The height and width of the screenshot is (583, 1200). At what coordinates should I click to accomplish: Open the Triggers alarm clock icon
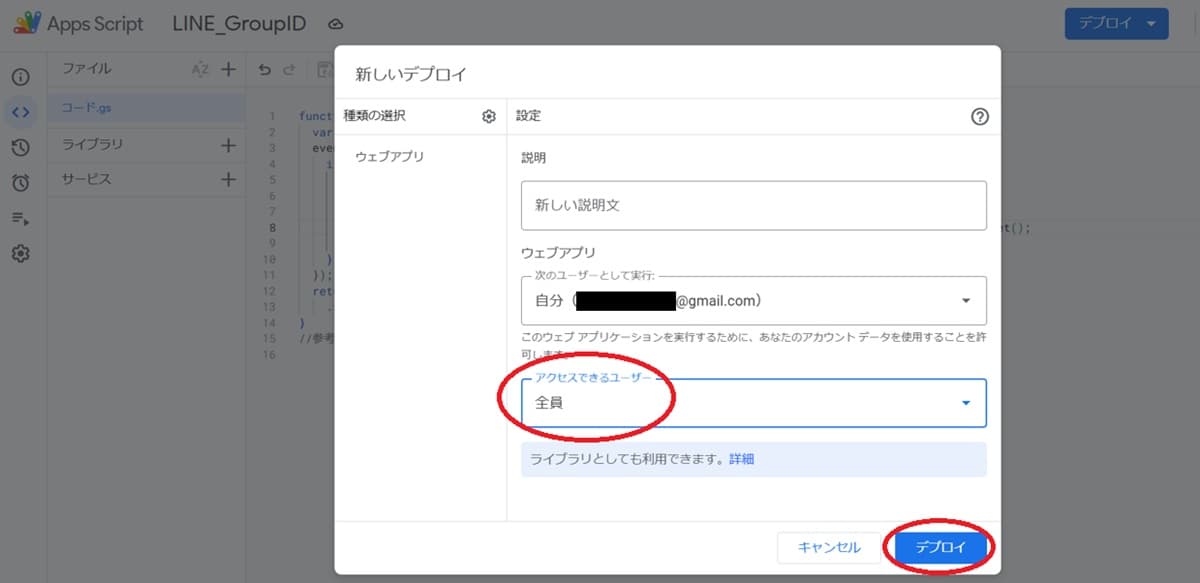pos(20,183)
